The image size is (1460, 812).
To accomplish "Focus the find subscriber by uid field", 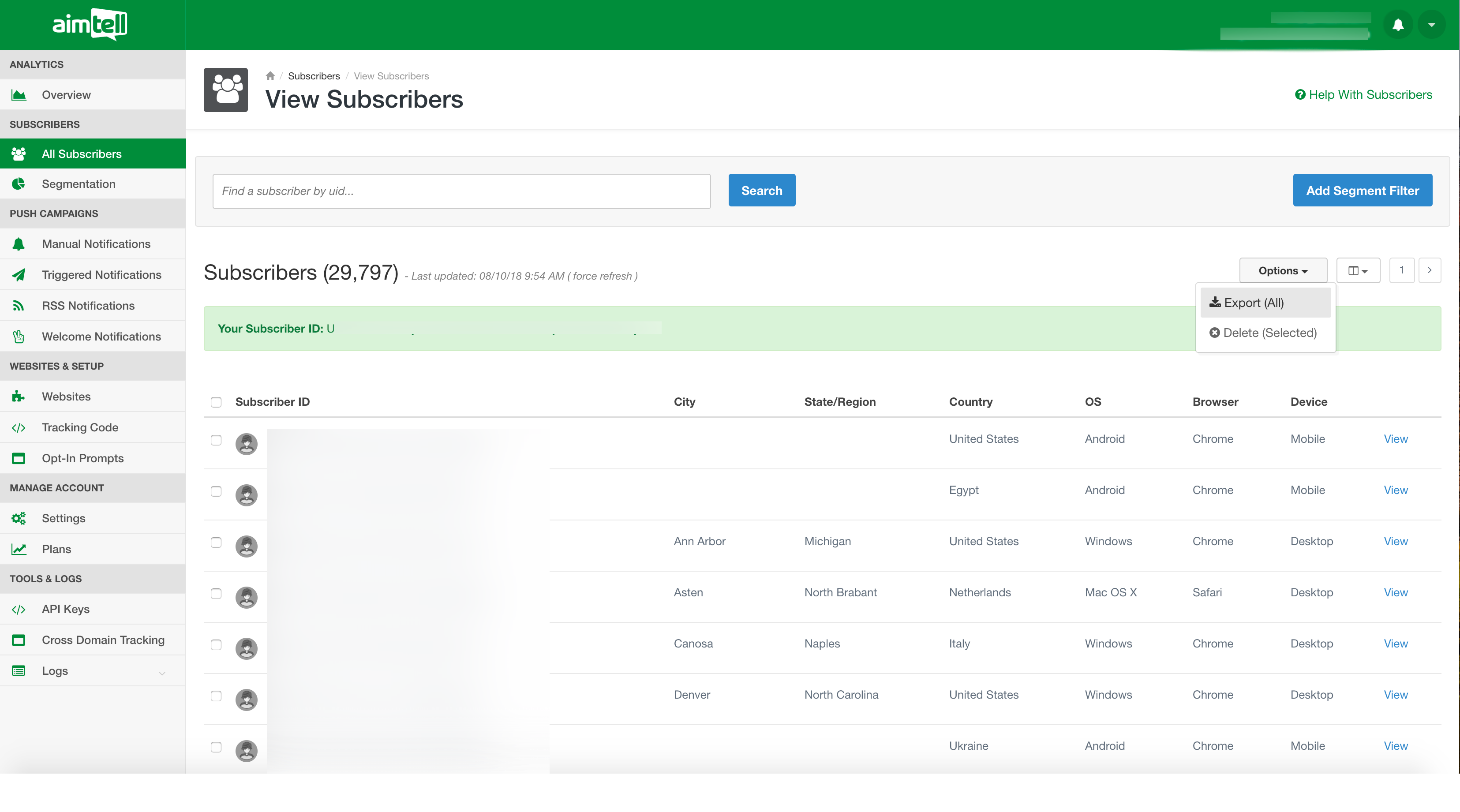I will tap(461, 191).
